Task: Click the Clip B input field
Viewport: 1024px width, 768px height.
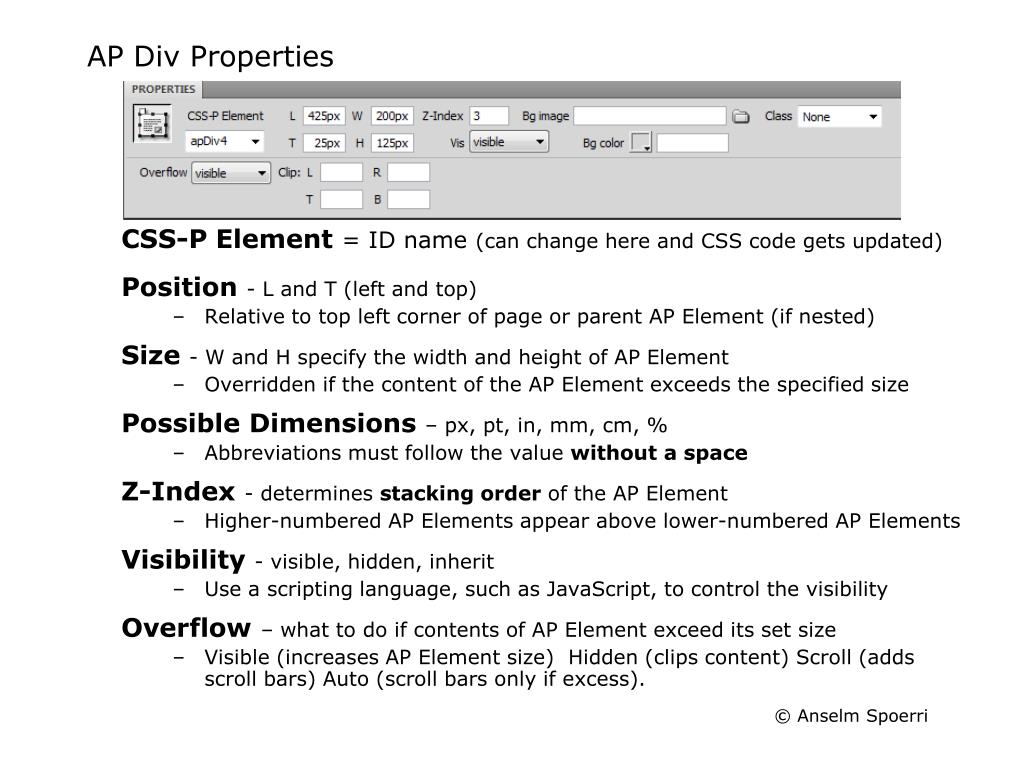Action: (x=408, y=199)
